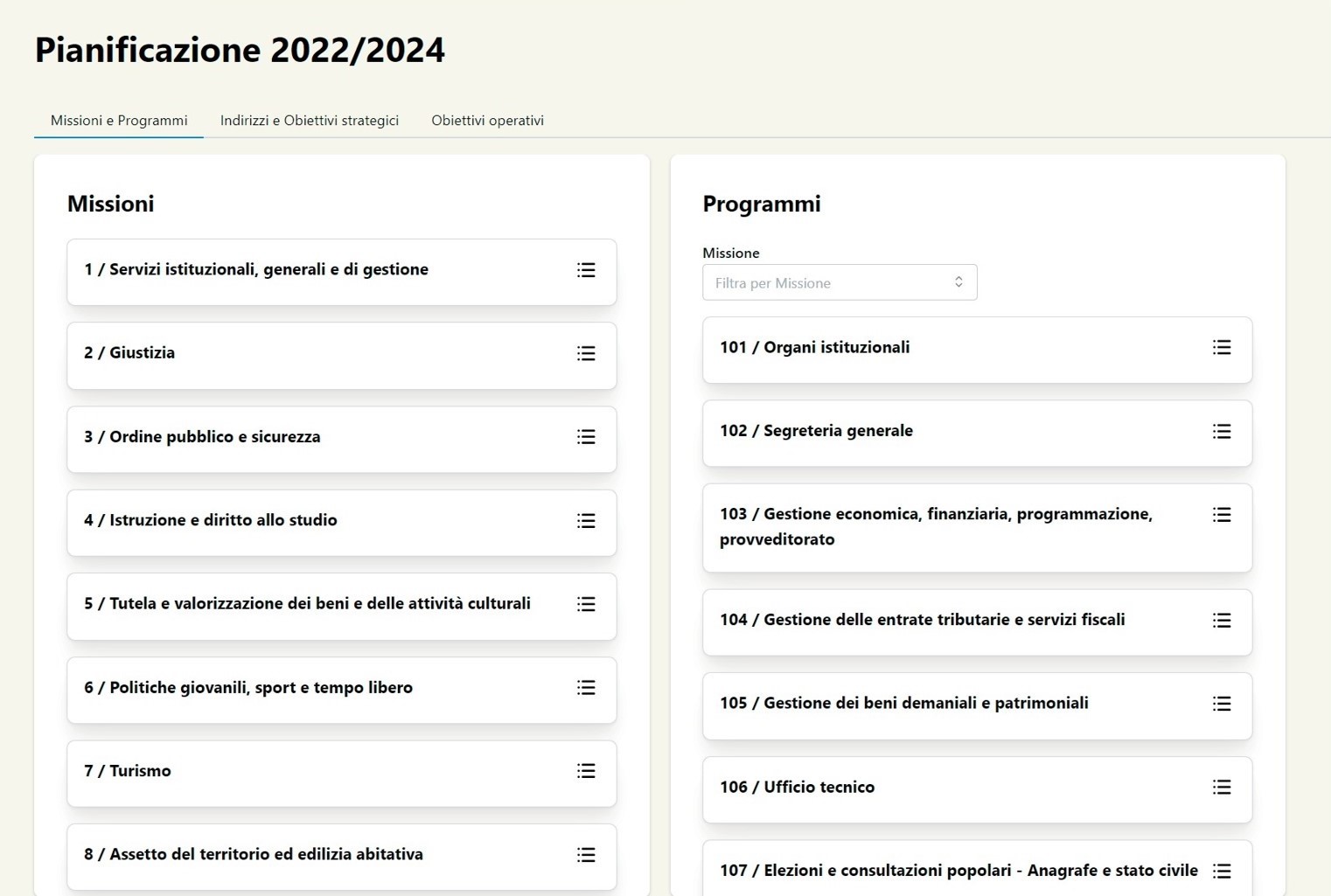
Task: Click list icon for Organi istituzionali program
Action: (x=1222, y=348)
